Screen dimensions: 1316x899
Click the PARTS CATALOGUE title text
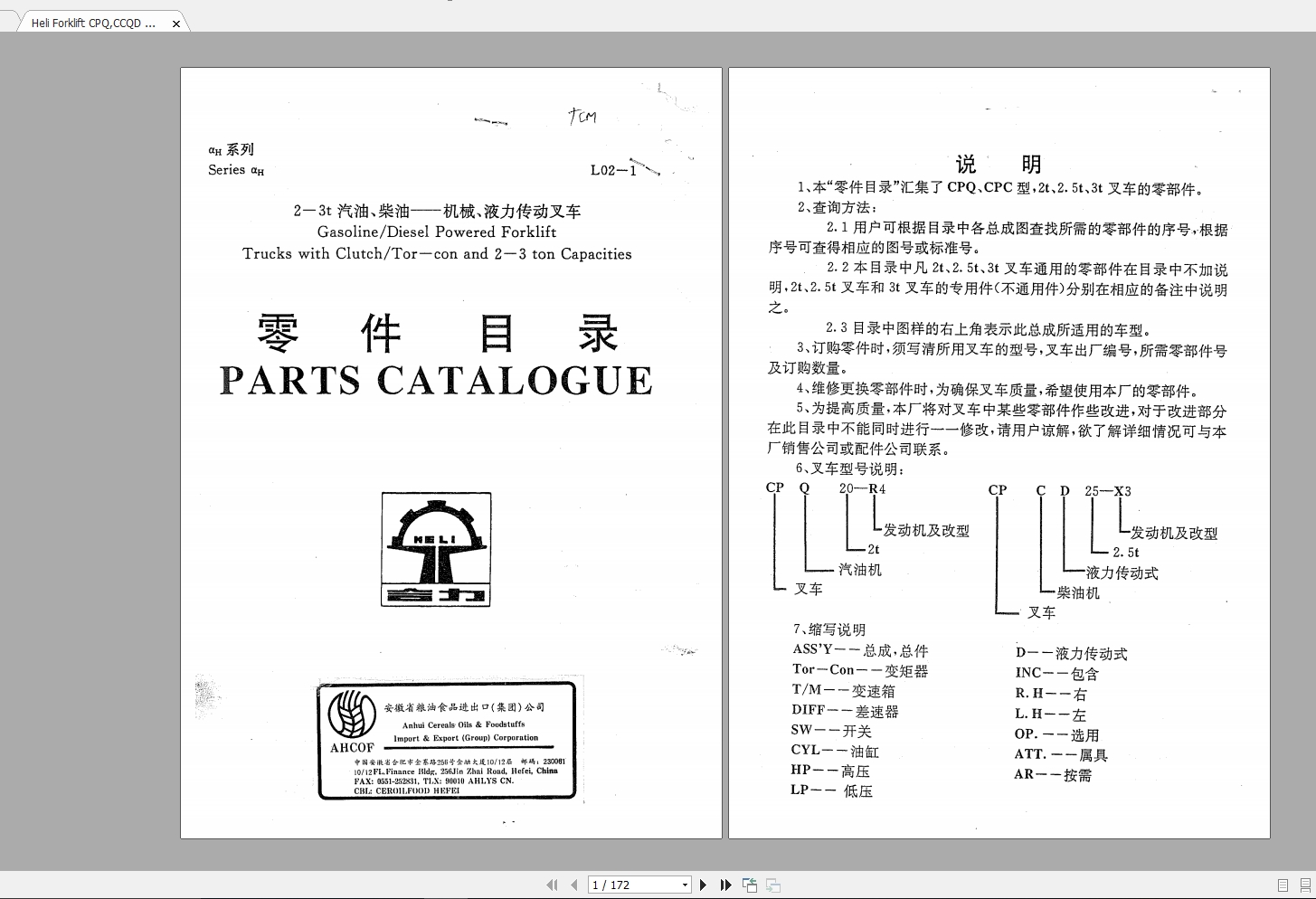(437, 380)
